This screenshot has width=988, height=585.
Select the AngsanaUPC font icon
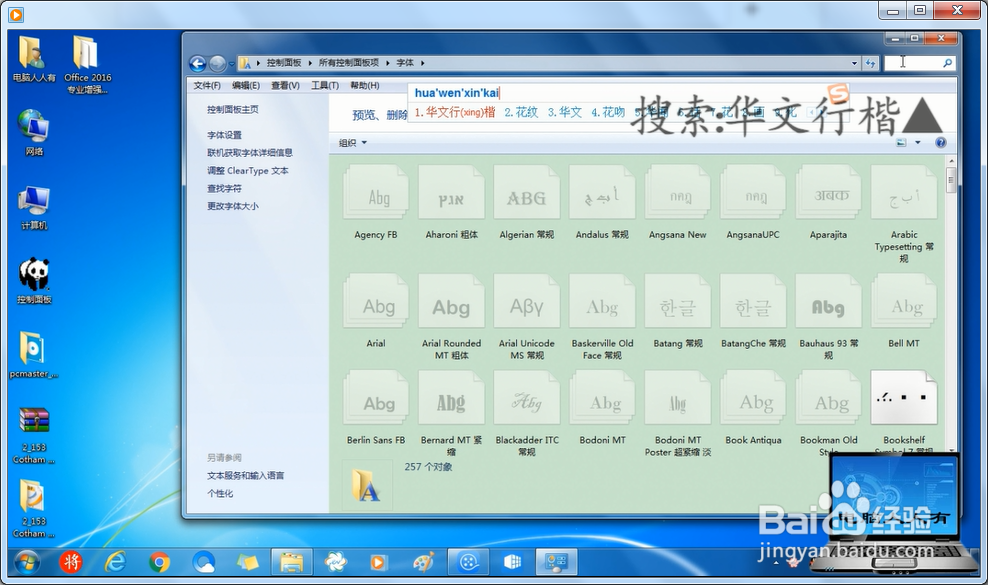753,193
